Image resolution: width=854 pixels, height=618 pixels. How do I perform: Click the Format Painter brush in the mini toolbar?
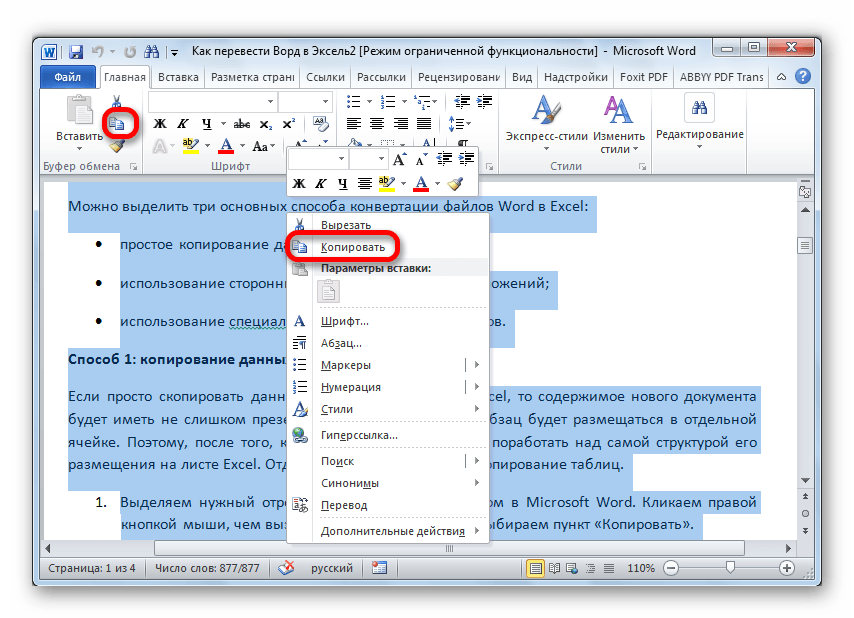coord(456,183)
